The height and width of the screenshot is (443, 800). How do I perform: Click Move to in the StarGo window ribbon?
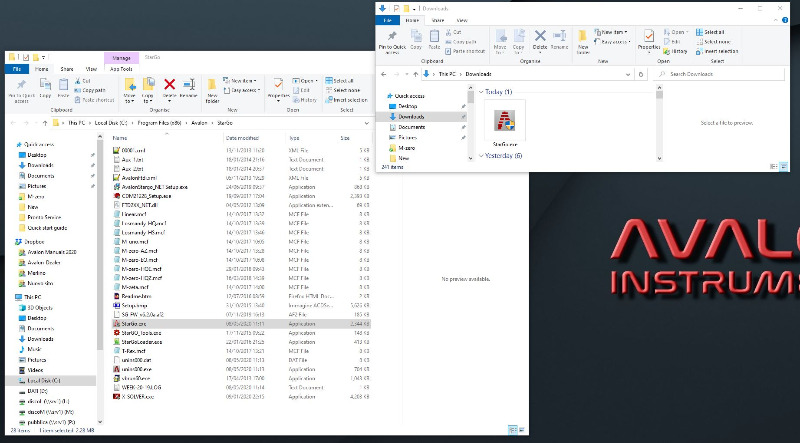130,90
